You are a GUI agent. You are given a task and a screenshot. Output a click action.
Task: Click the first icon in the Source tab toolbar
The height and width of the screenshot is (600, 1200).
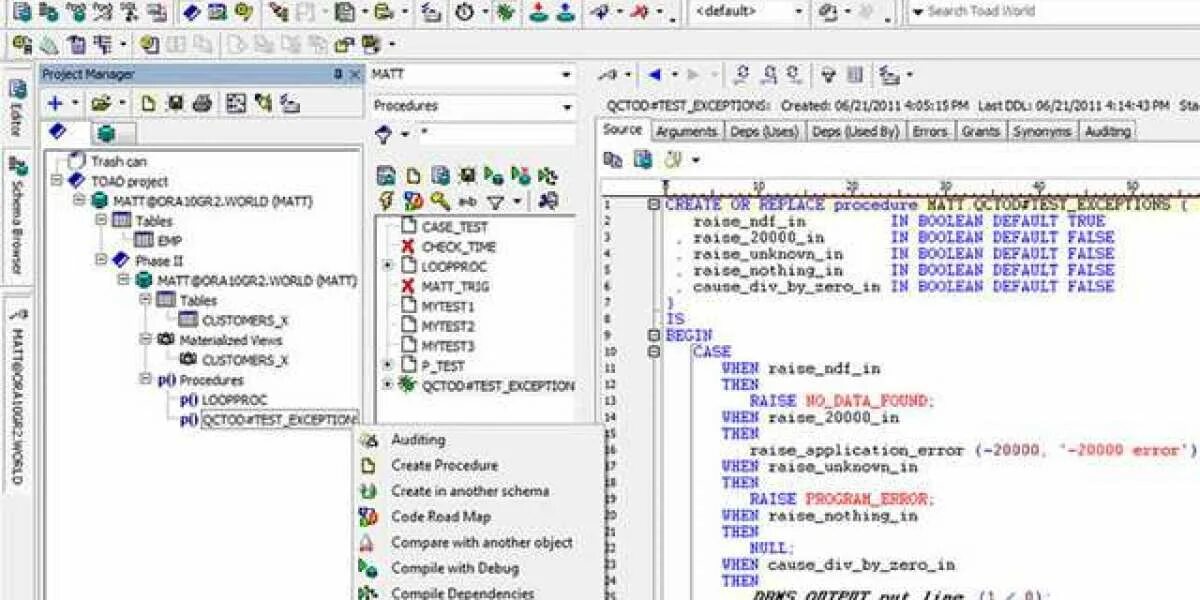pyautogui.click(x=613, y=159)
